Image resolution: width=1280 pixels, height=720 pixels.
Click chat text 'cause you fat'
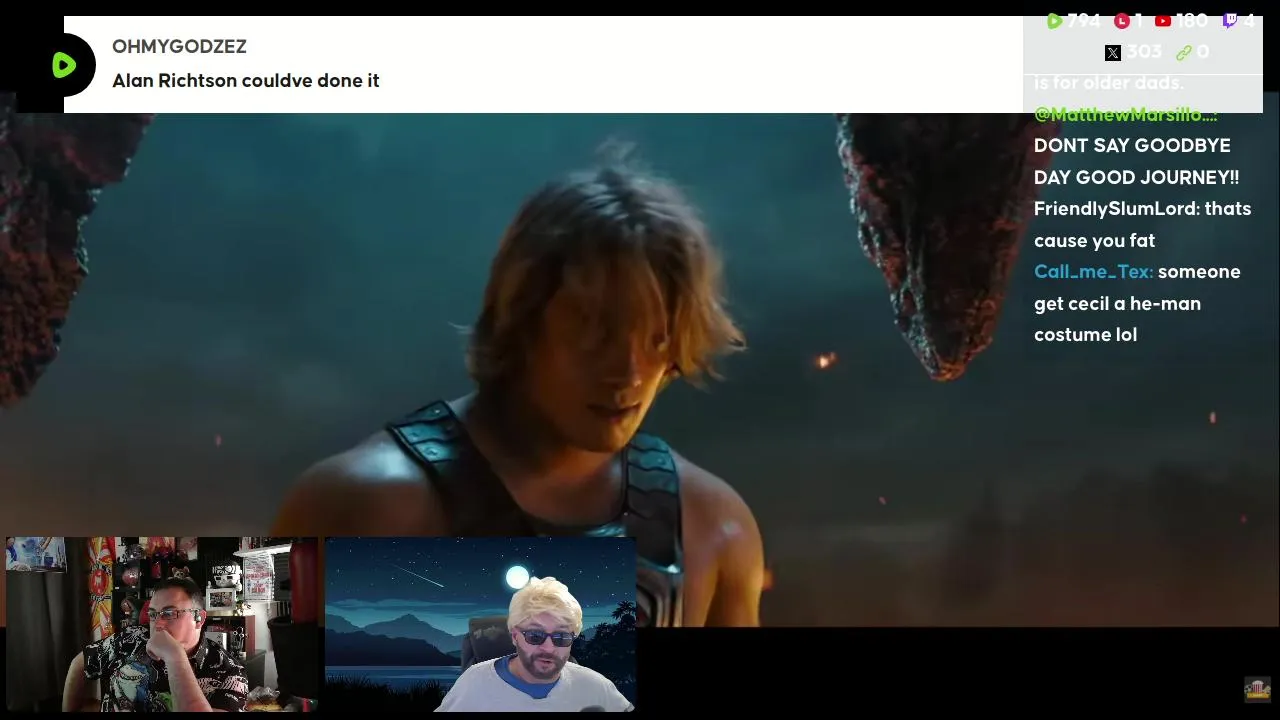1094,241
